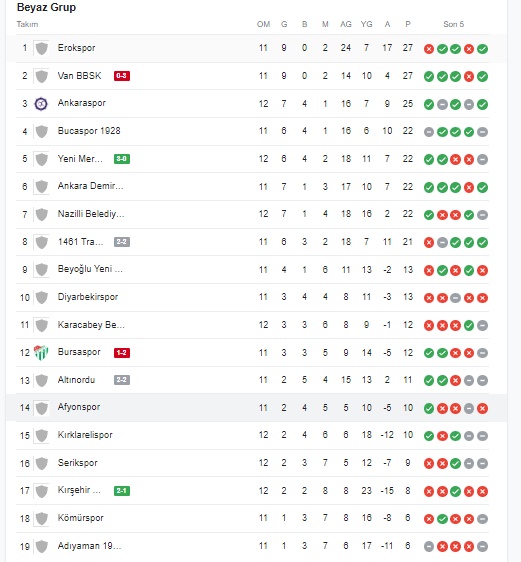The width and height of the screenshot is (521, 562).
Task: Click Kırşehir's green 2-1 score badge
Action: click(x=122, y=491)
